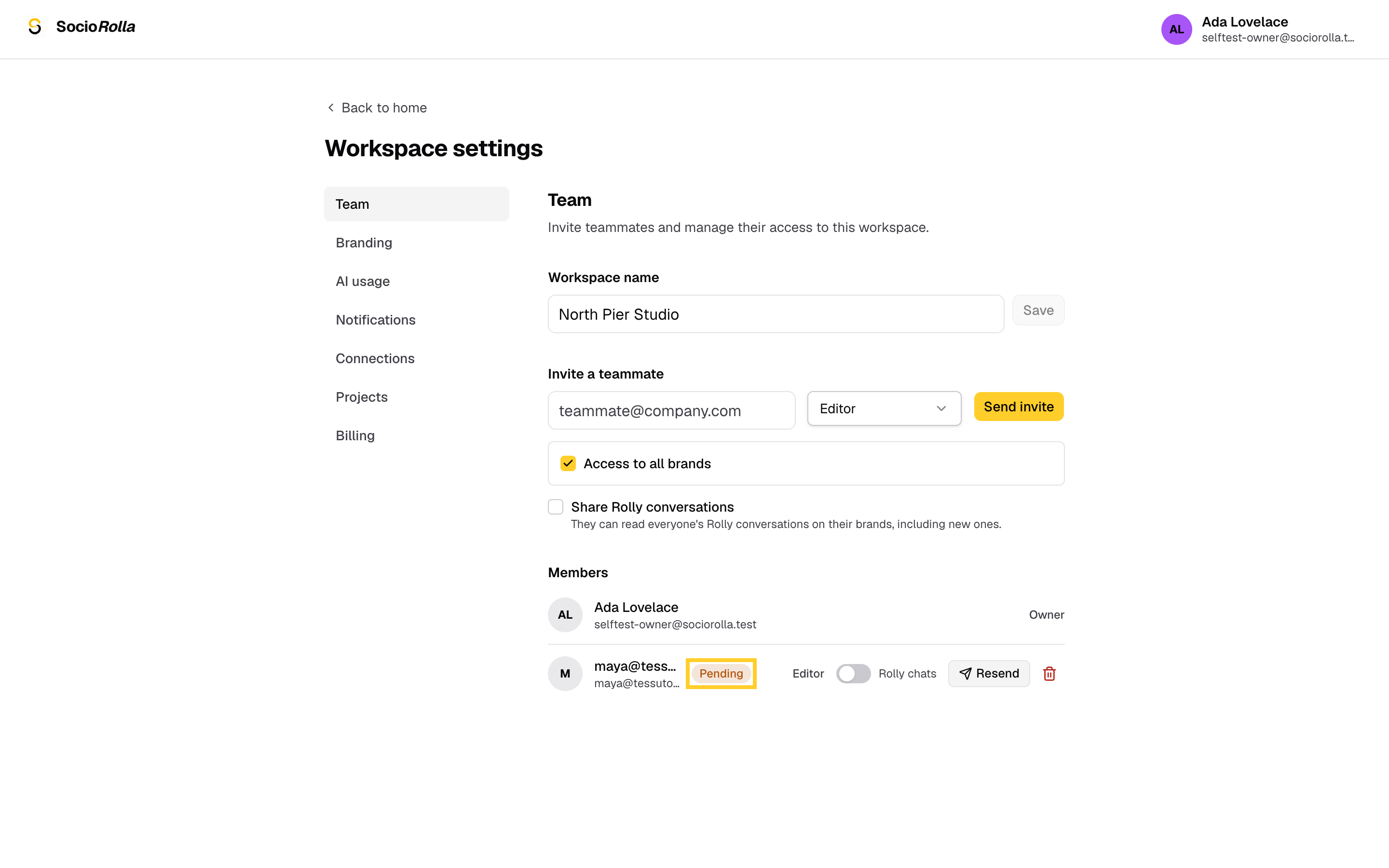The image size is (1389, 868).
Task: Go to Notifications settings
Action: coord(416,320)
